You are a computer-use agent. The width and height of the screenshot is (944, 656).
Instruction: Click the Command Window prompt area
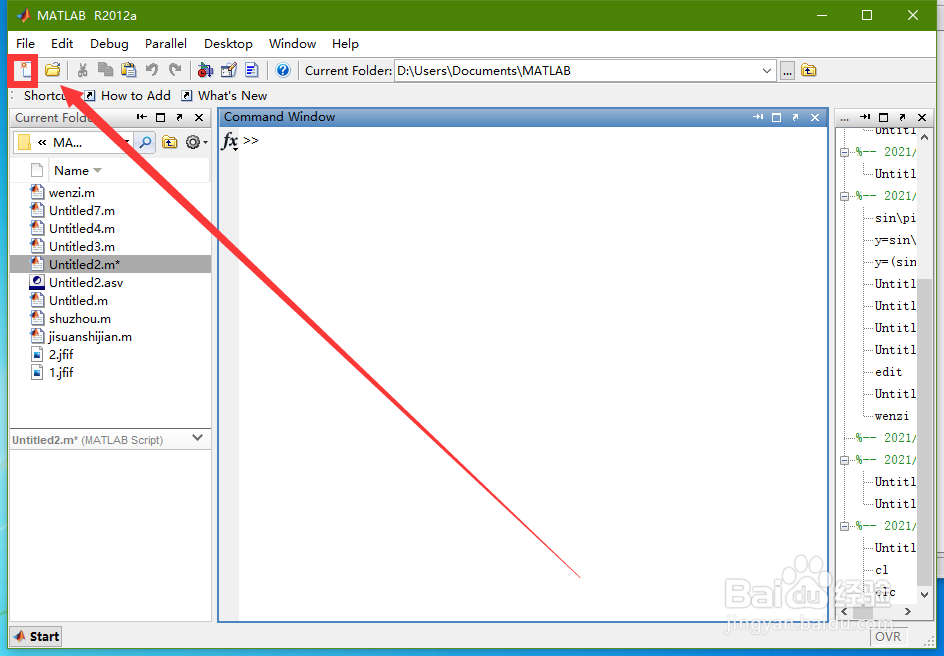point(532,373)
